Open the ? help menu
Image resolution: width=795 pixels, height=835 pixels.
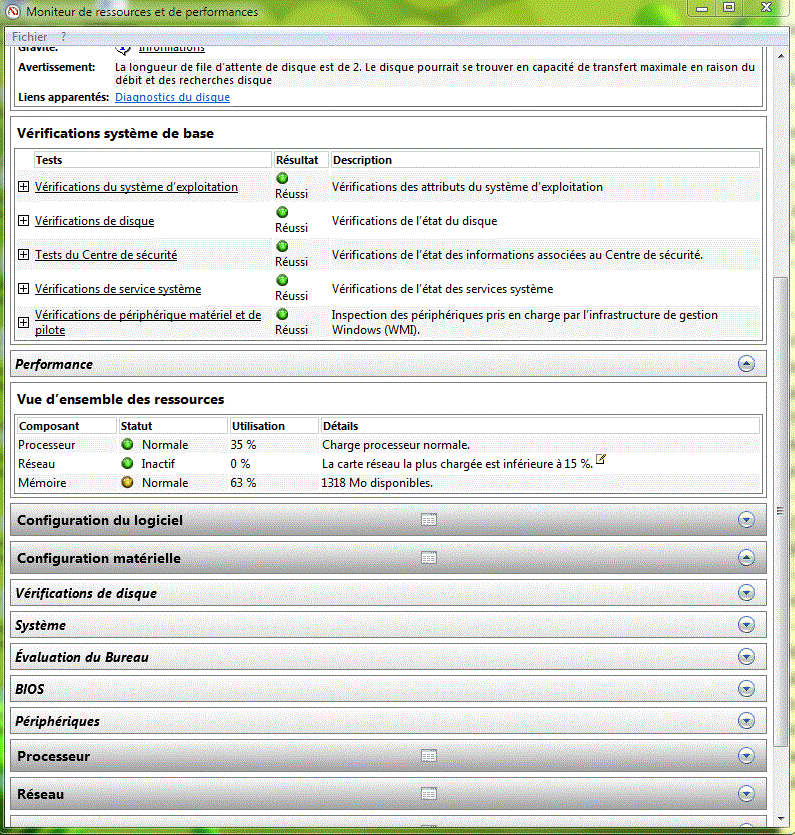tap(63, 37)
